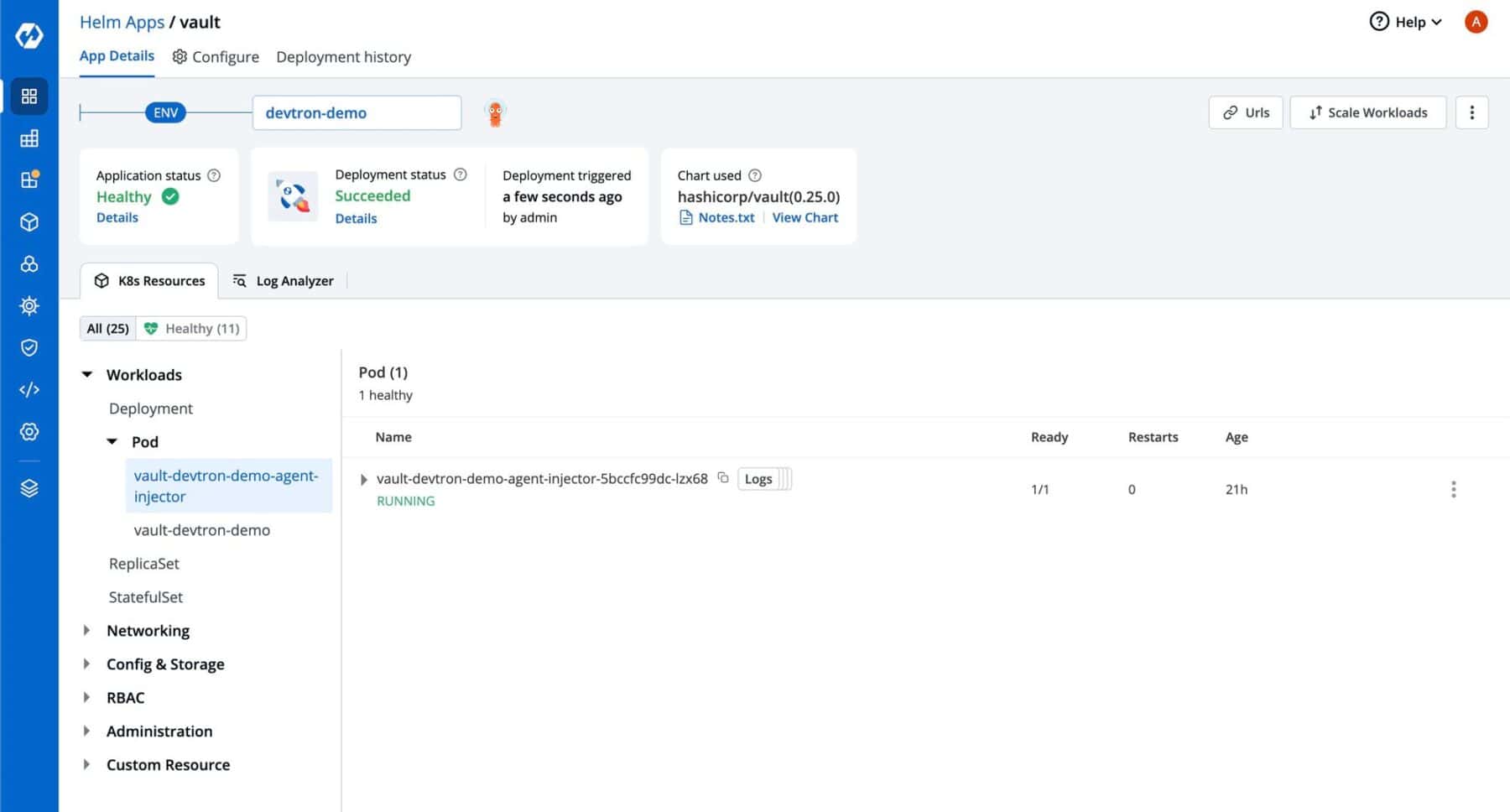Collapse the Workloads tree section
This screenshot has width=1510, height=812.
pyautogui.click(x=87, y=374)
